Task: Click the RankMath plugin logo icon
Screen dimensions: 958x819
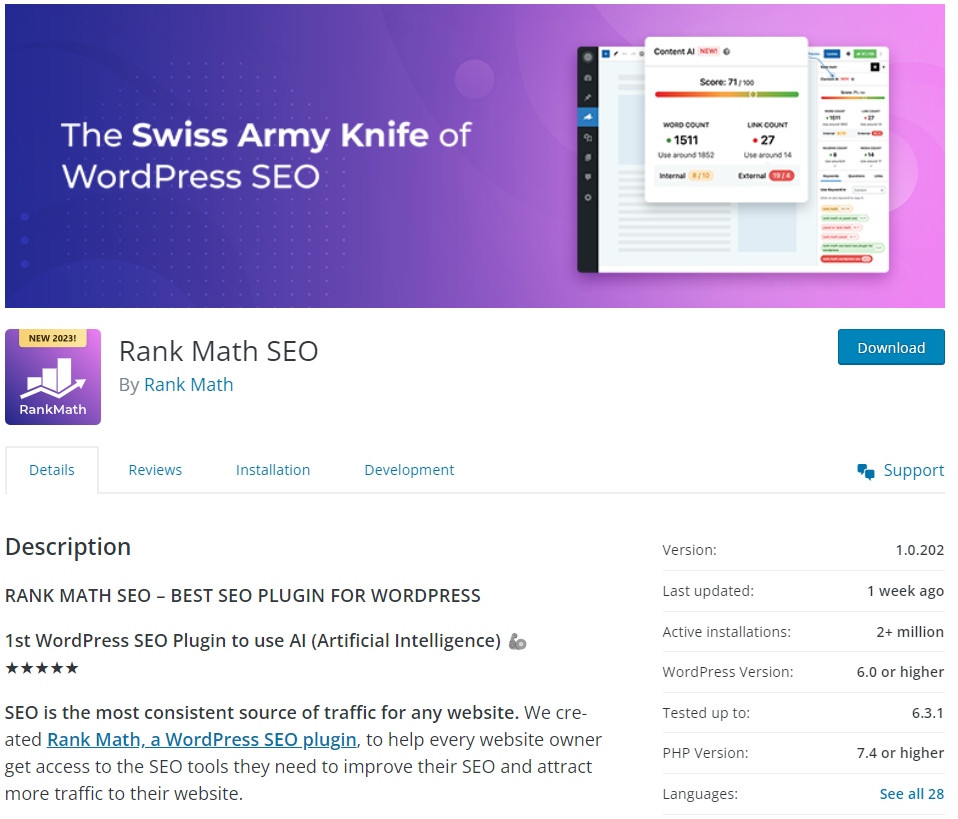Action: [53, 377]
